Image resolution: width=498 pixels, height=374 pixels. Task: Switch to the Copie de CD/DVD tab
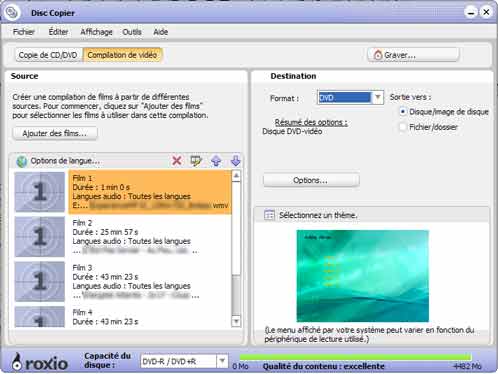point(48,55)
